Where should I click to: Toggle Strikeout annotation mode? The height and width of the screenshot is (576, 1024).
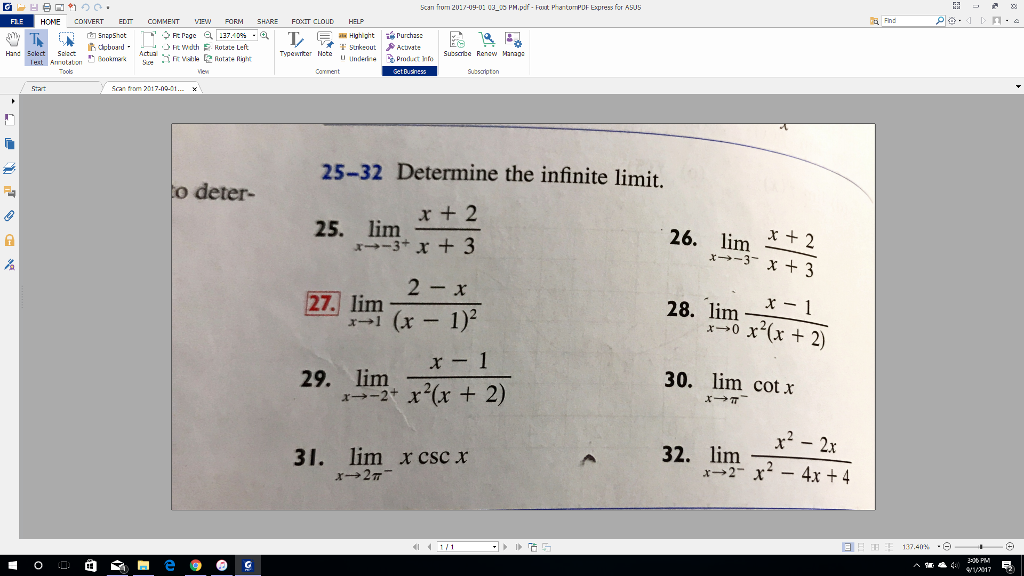pyautogui.click(x=361, y=45)
